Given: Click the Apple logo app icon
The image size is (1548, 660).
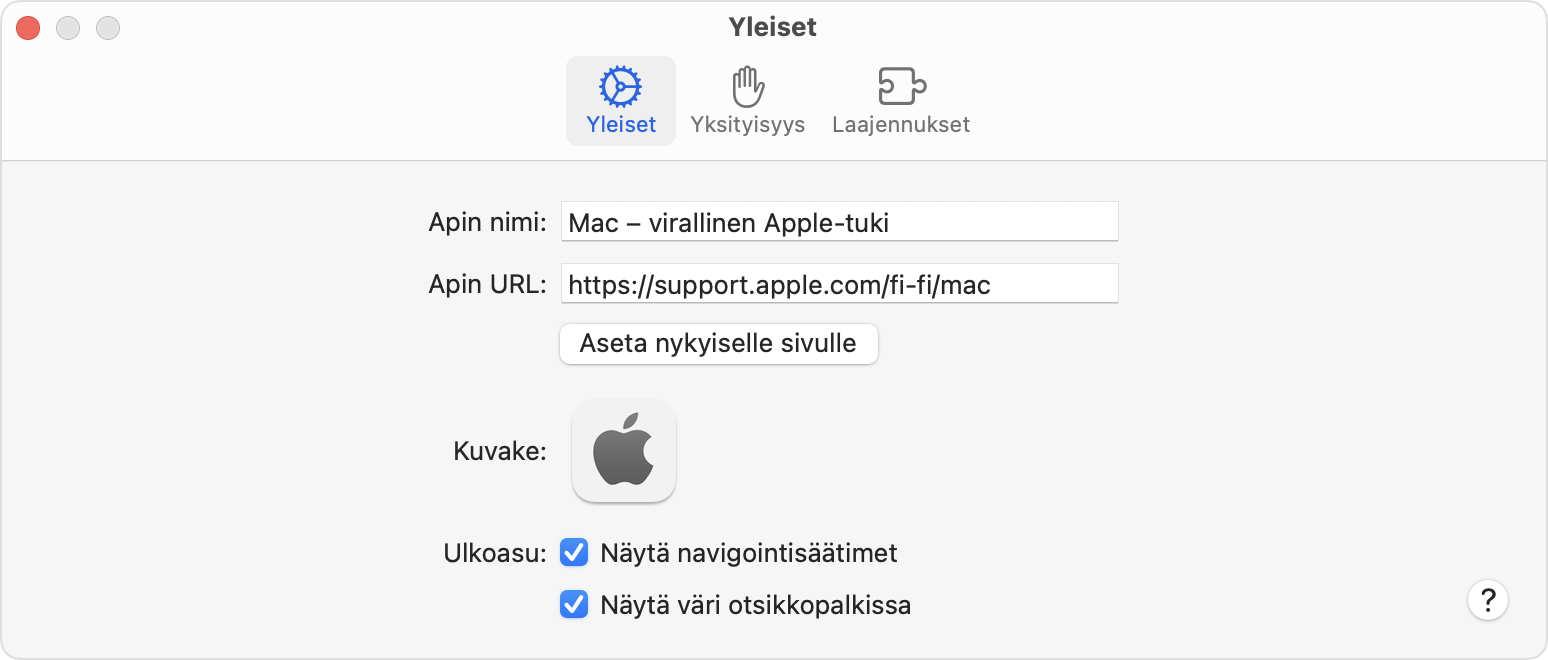Looking at the screenshot, I should [624, 451].
